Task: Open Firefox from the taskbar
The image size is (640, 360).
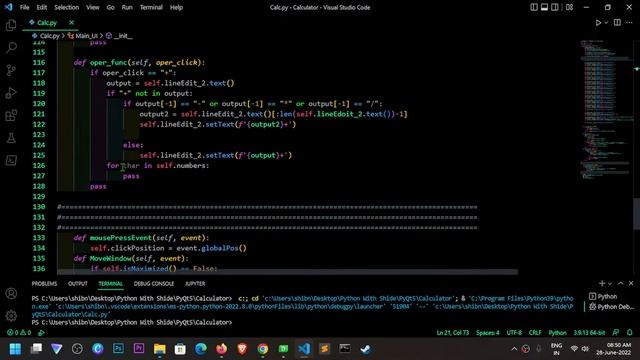Action: pos(221,349)
